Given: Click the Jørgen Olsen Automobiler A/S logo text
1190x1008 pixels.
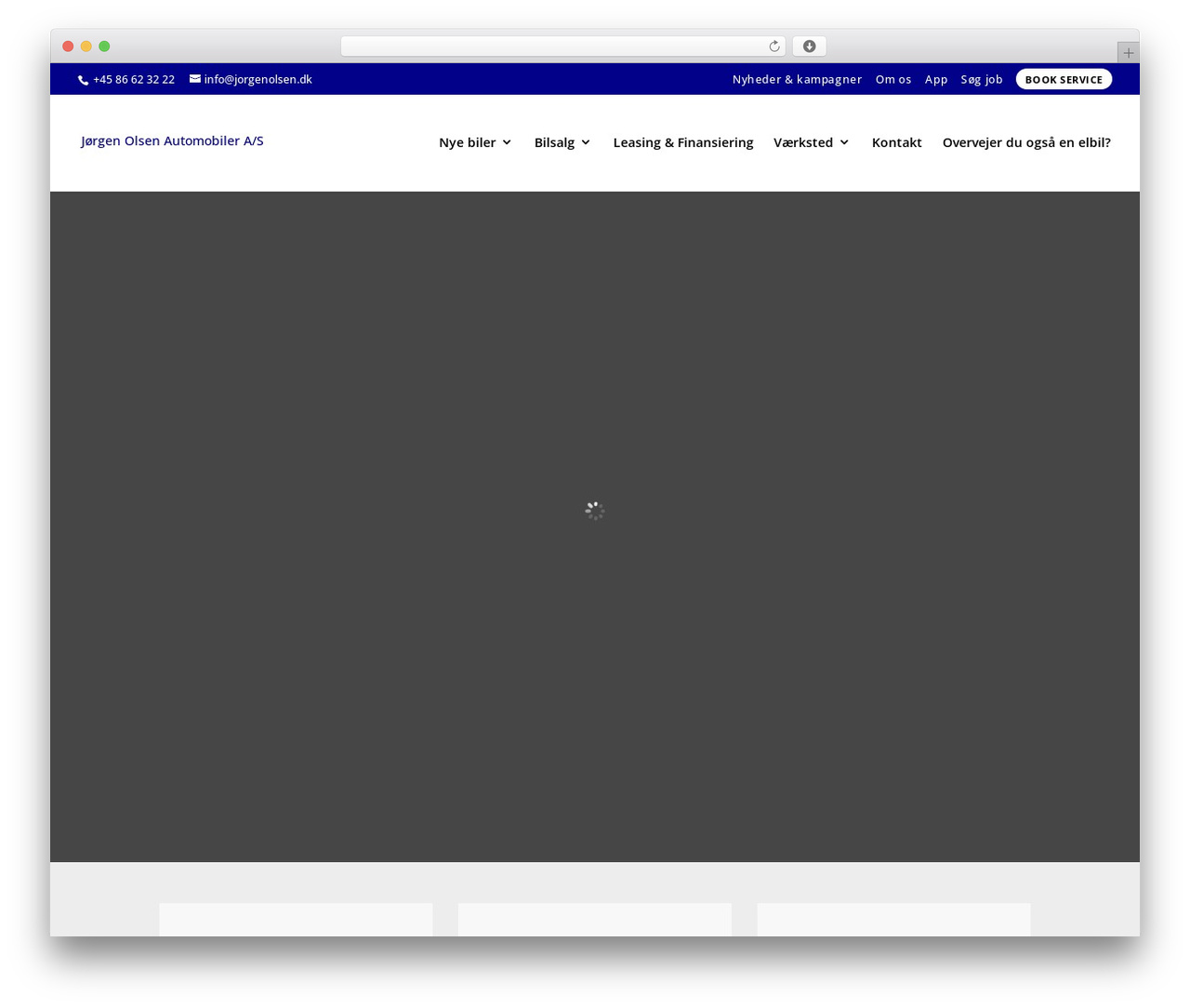Looking at the screenshot, I should [x=172, y=140].
